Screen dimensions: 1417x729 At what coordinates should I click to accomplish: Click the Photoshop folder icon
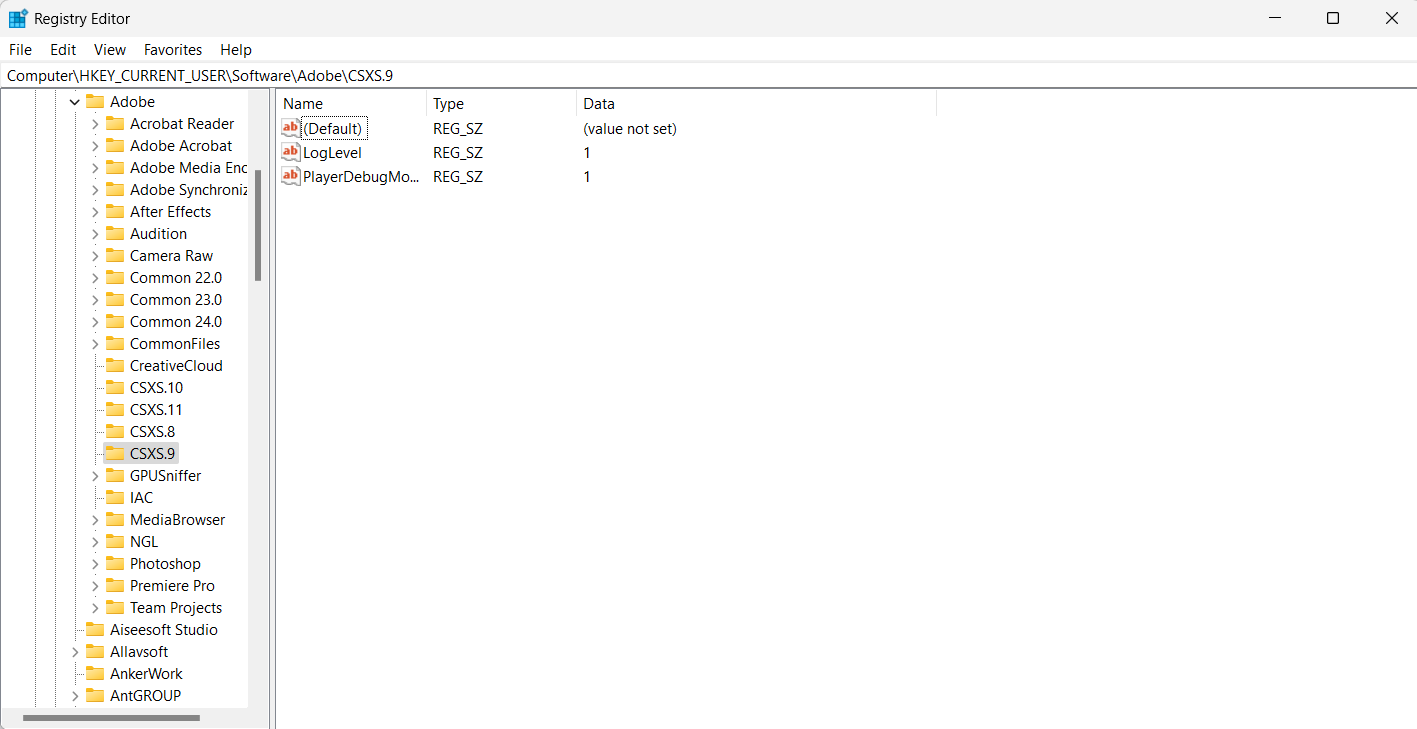tap(115, 564)
